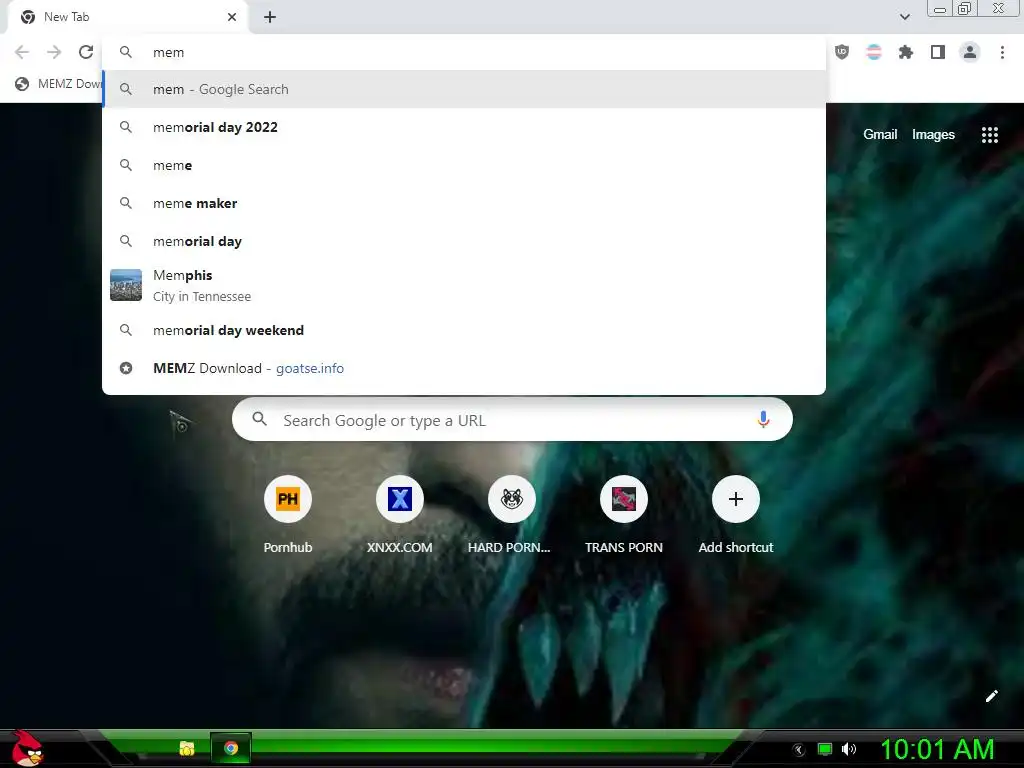Screen dimensions: 1024x768
Task: Click the browser forward arrow
Action: (54, 52)
